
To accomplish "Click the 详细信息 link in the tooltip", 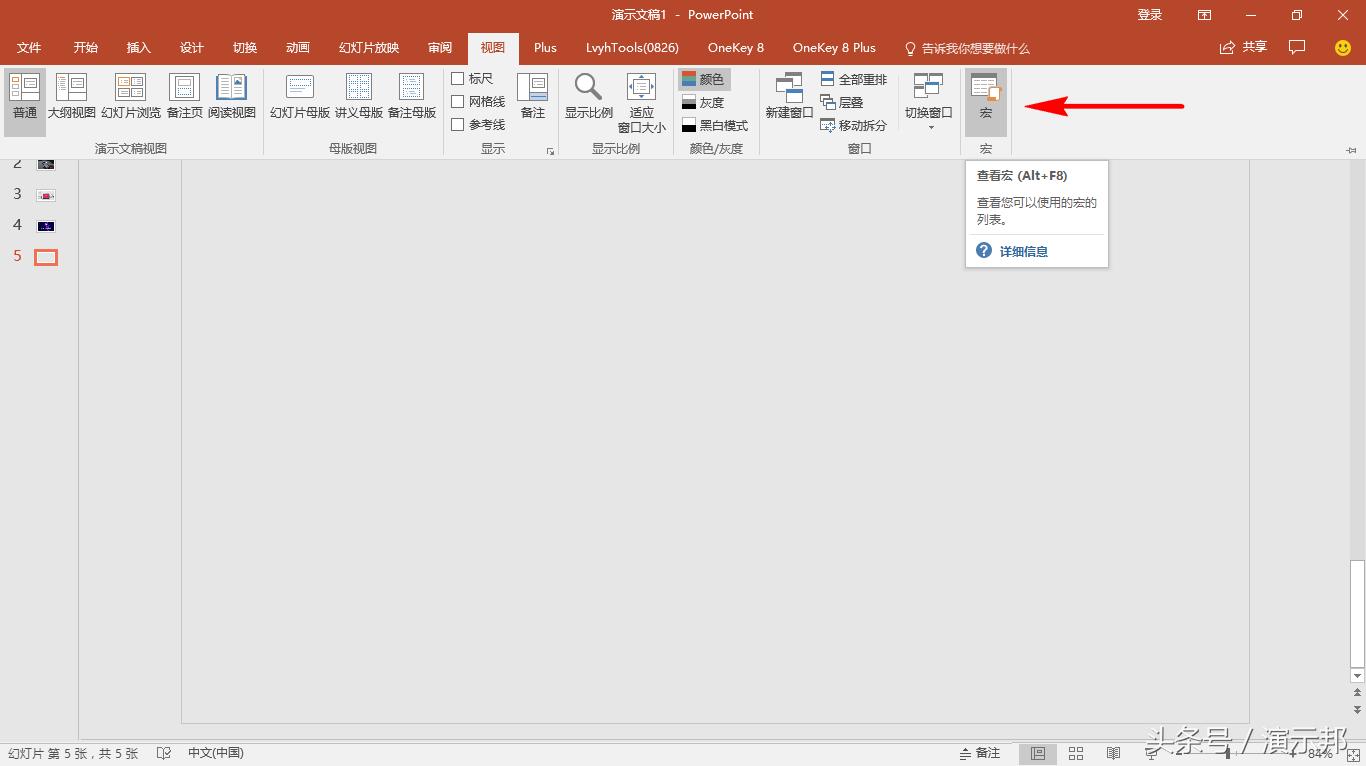I will click(1023, 252).
